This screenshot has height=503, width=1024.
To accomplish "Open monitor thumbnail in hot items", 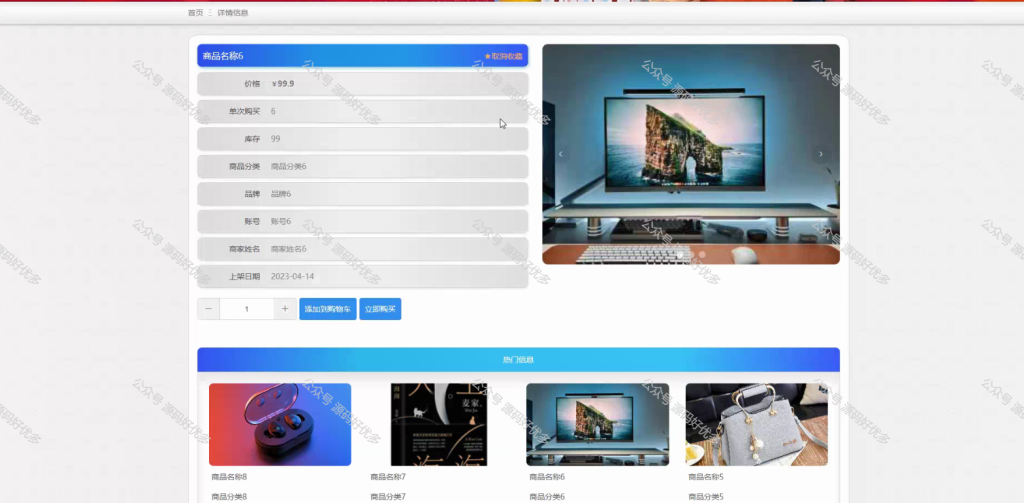I will click(598, 425).
